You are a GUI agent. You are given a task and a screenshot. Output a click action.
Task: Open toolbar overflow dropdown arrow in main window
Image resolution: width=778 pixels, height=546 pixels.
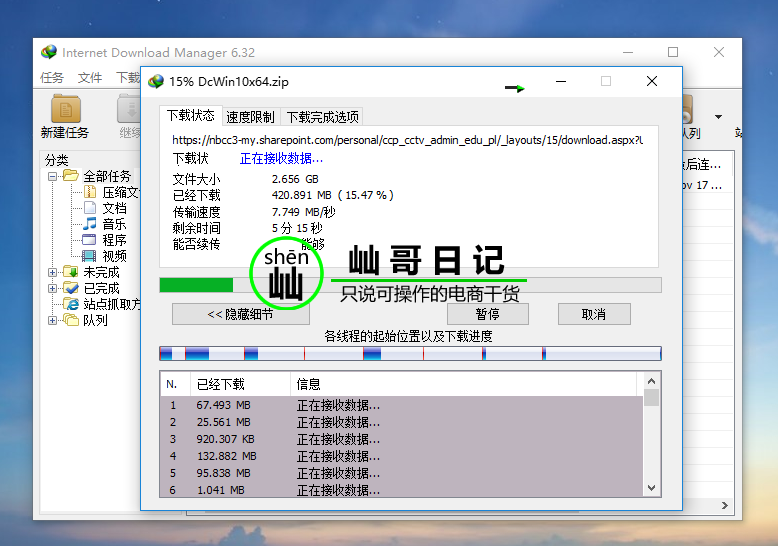[718, 117]
